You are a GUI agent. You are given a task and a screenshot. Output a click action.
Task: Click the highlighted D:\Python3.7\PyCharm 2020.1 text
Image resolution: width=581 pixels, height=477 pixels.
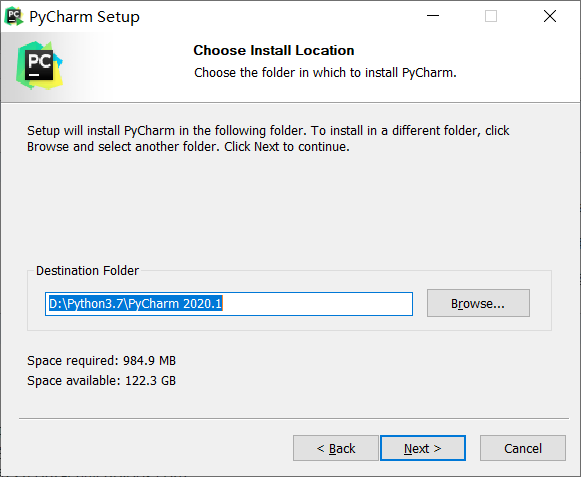tap(136, 304)
